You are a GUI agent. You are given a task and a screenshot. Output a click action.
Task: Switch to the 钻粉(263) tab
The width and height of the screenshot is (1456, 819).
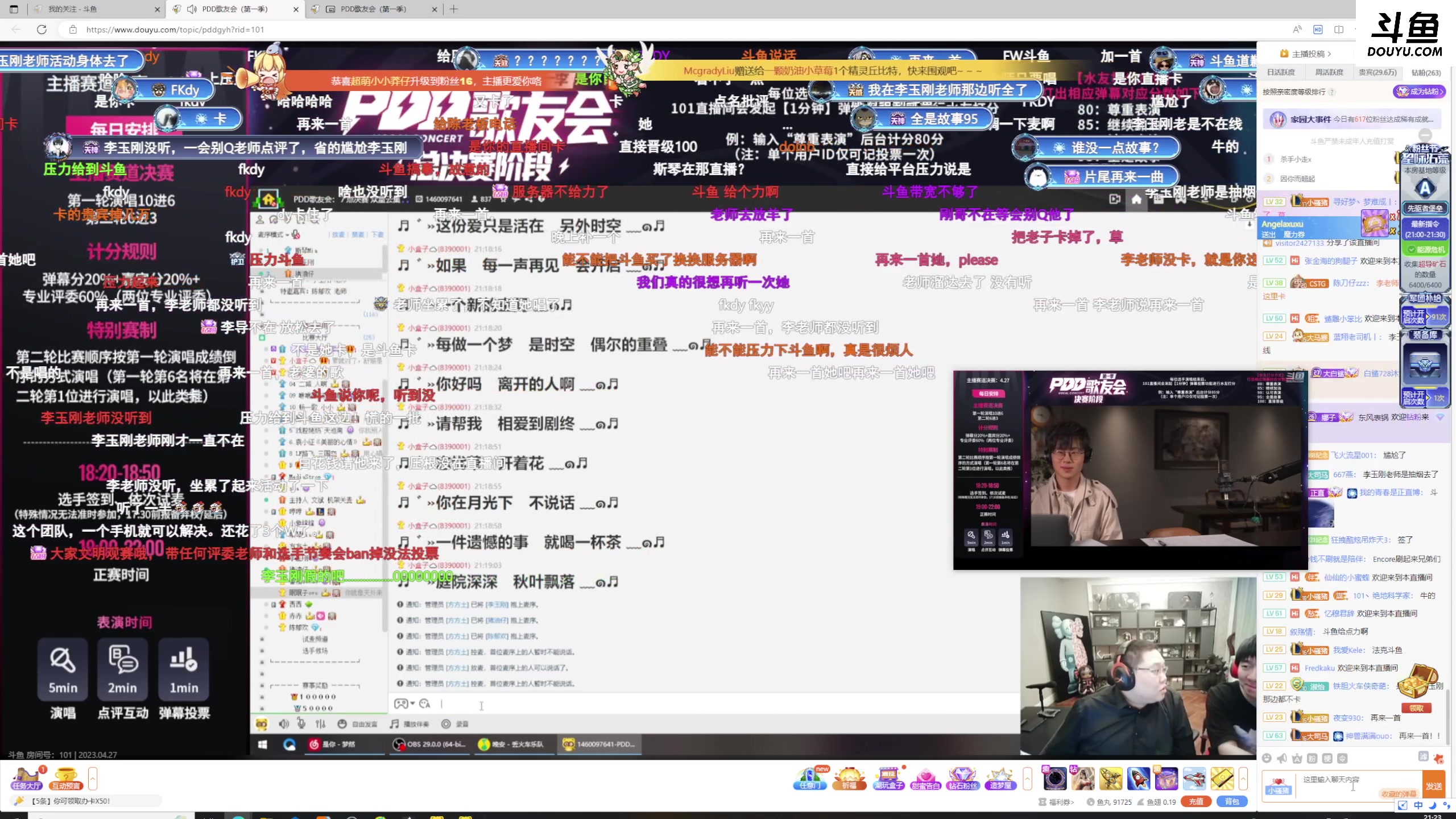[x=1426, y=73]
